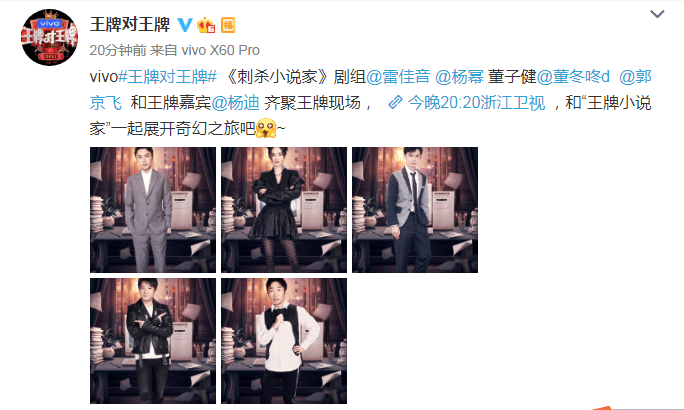
Task: Open the @杨迪 mention link
Action: (x=236, y=103)
